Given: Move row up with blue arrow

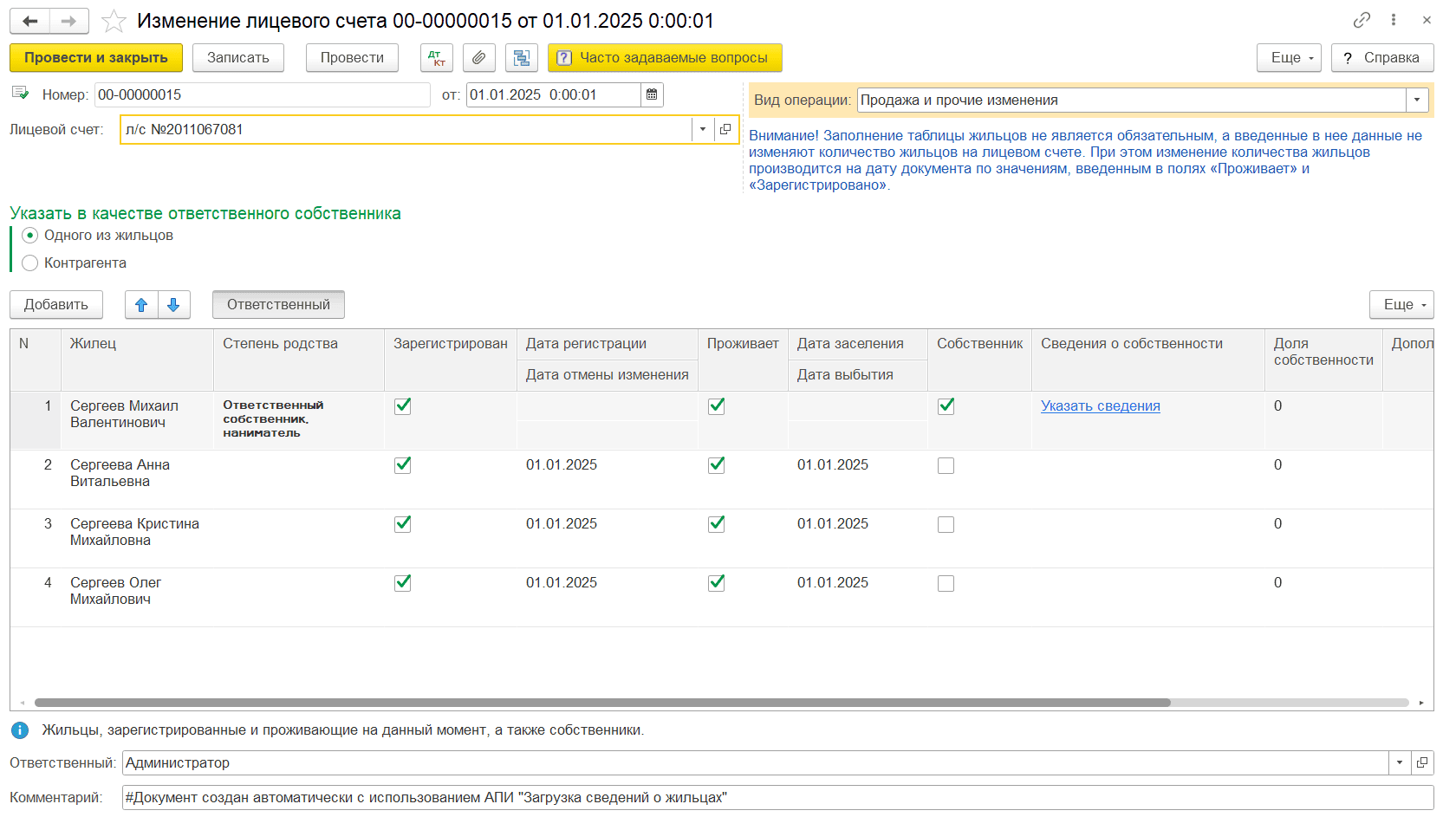Looking at the screenshot, I should (141, 305).
